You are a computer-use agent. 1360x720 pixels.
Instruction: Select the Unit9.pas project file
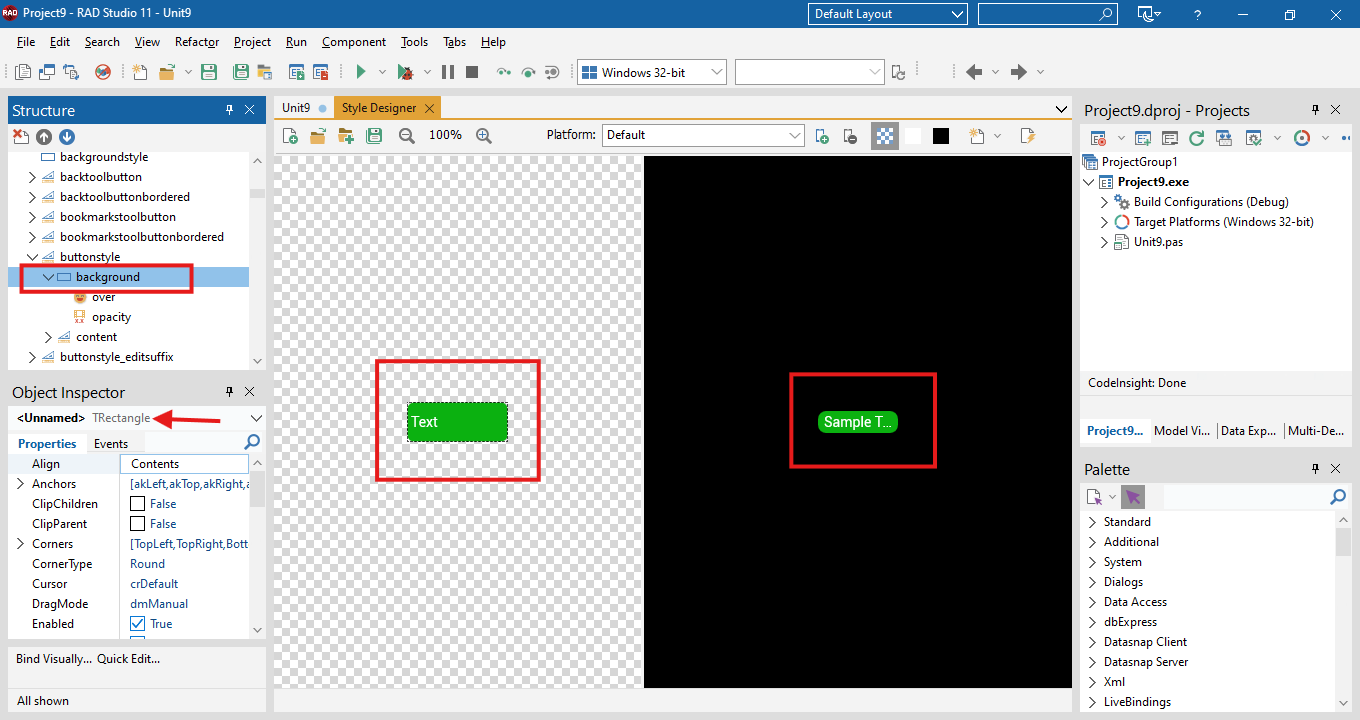point(1158,242)
